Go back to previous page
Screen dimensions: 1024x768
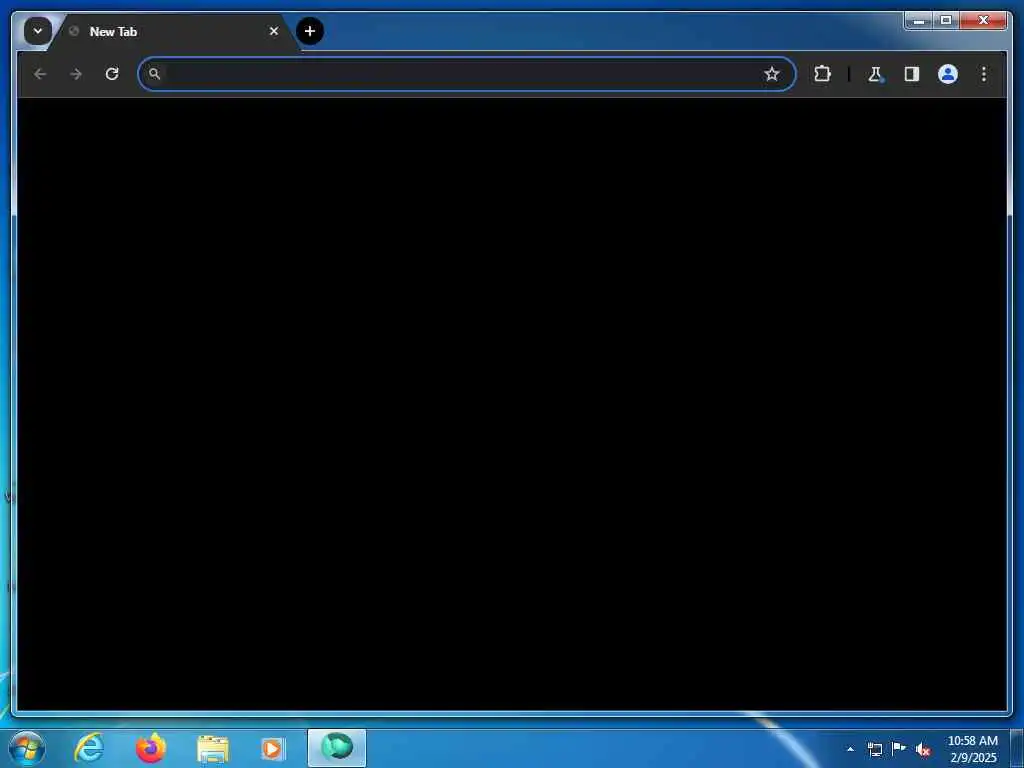pos(40,74)
